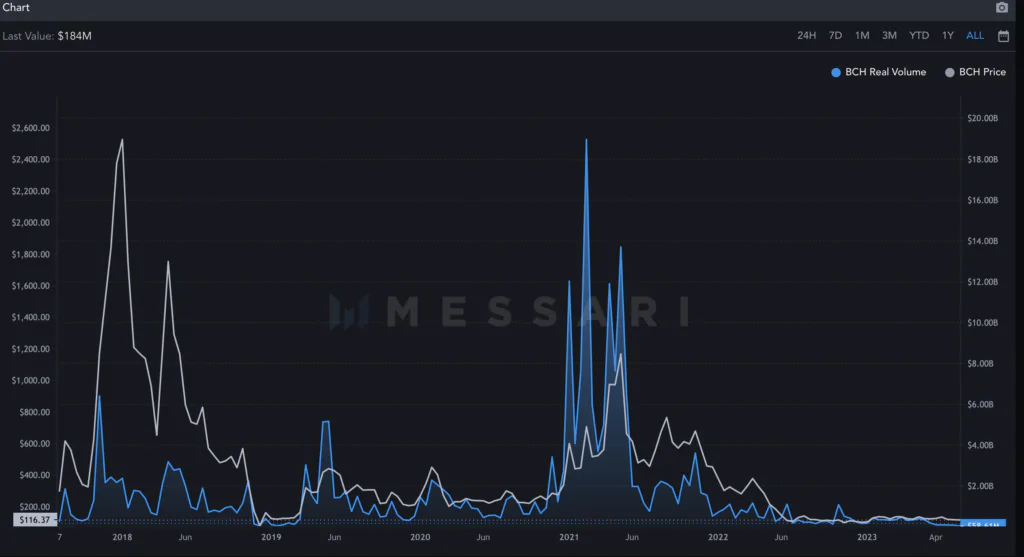Click the 2021 volume spike peak
Viewport: 1024px width, 557px height.
tap(586, 140)
